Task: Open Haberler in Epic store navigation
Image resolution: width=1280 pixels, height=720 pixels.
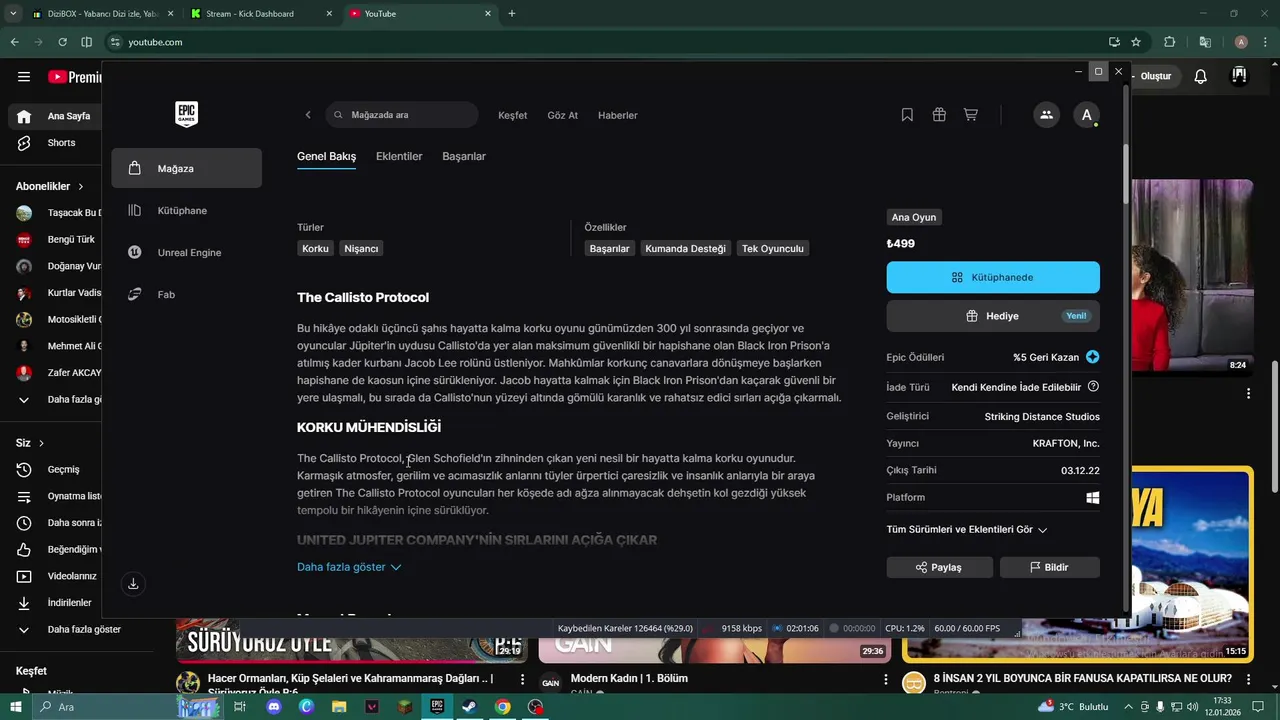Action: point(617,115)
